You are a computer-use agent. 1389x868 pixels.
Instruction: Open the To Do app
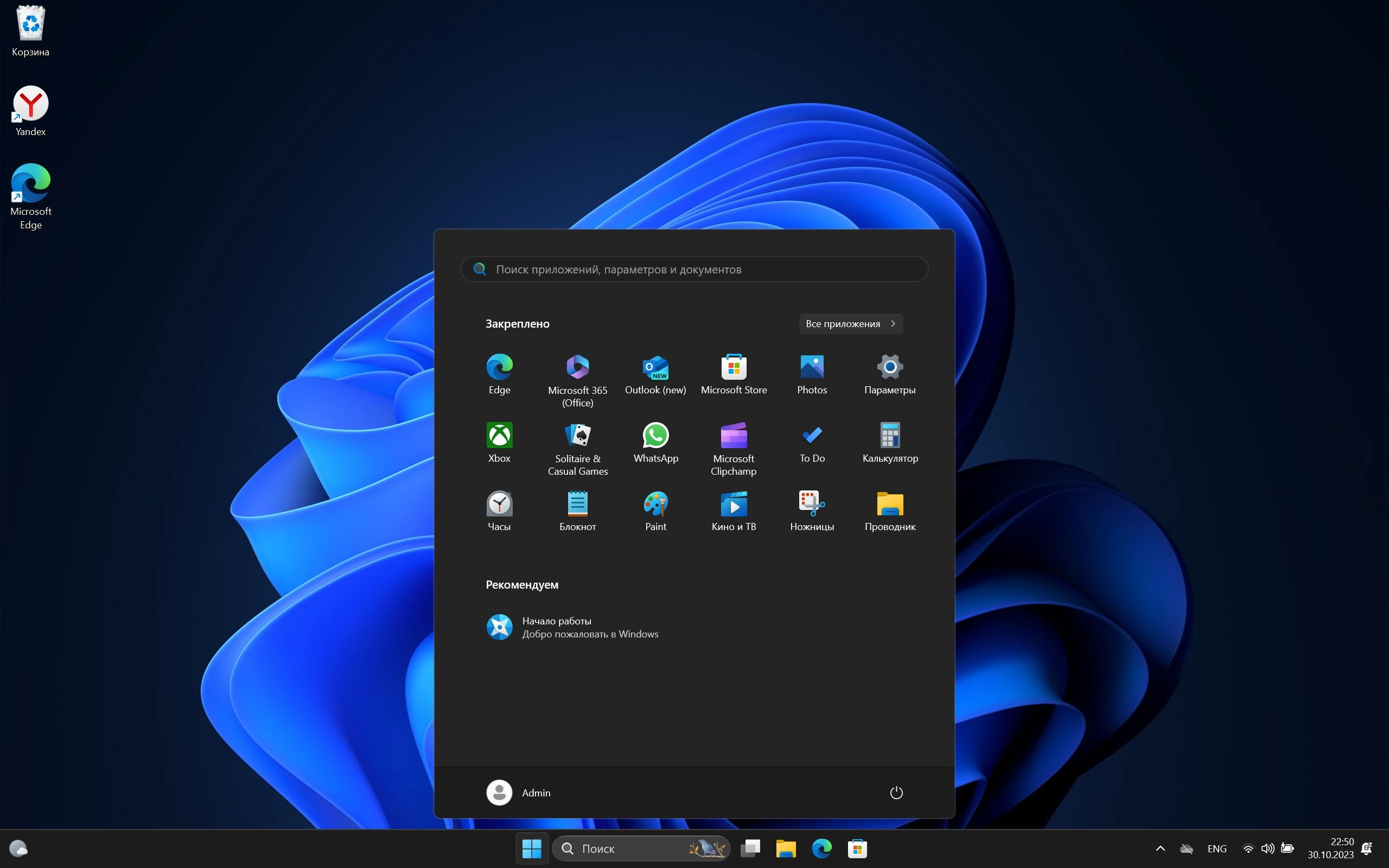(x=812, y=442)
